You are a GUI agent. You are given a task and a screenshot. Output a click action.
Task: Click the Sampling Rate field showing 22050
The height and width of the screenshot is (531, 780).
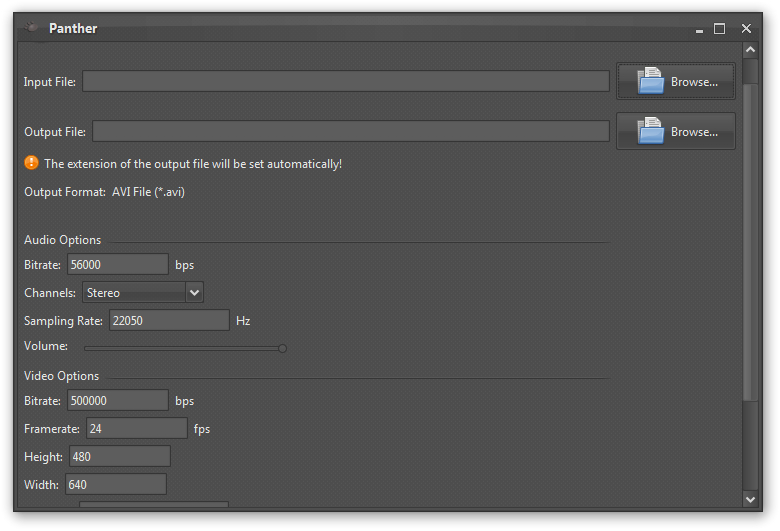(169, 321)
